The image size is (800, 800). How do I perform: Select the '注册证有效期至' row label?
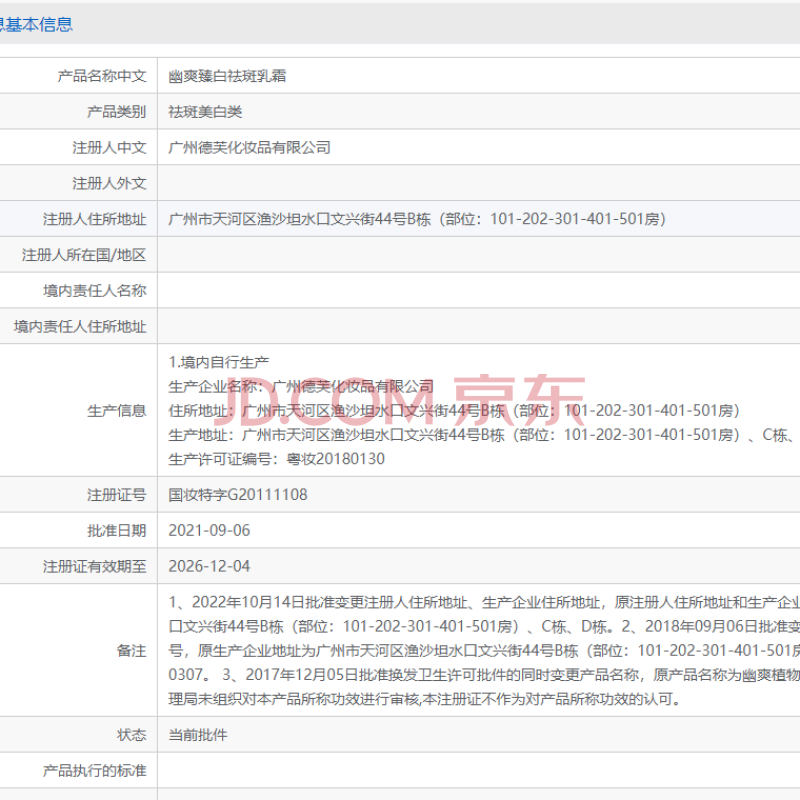point(95,566)
